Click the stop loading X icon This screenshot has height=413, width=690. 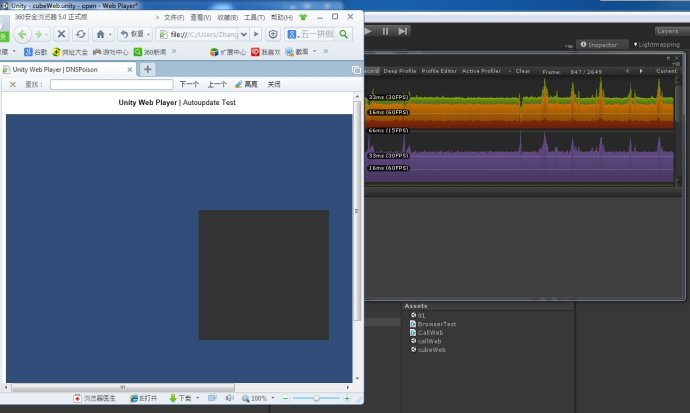(61, 34)
